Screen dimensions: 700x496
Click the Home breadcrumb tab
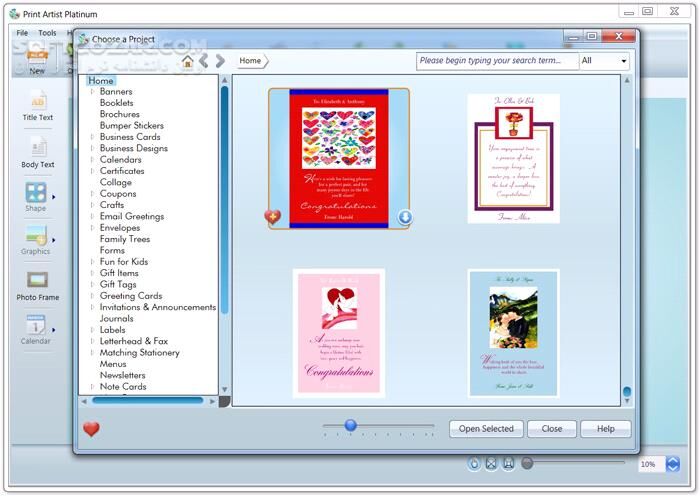[x=251, y=61]
